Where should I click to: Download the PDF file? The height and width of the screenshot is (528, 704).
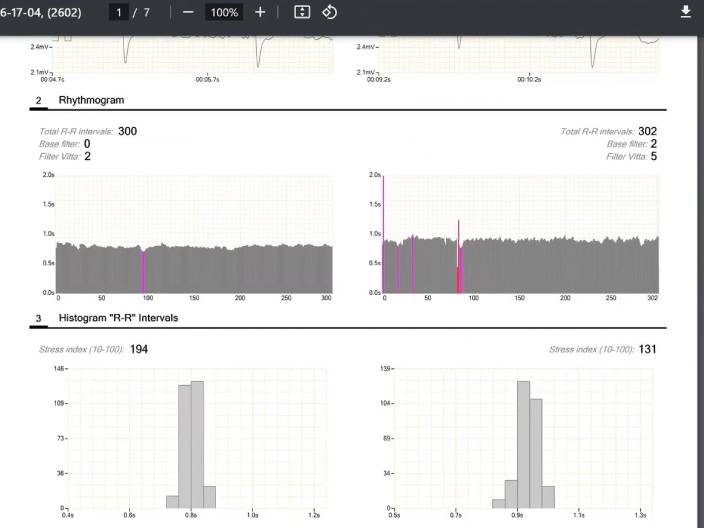point(686,12)
